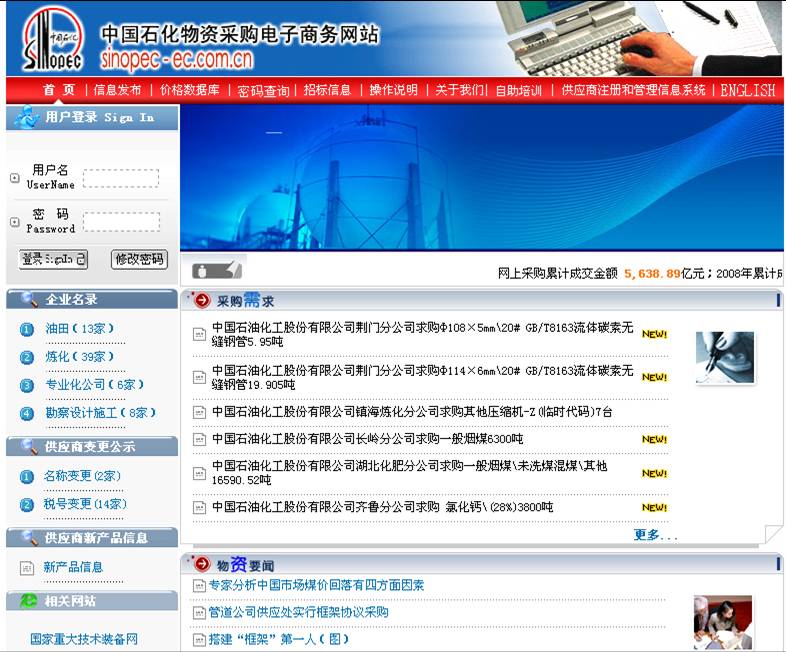Image resolution: width=786 pixels, height=652 pixels.
Task: Click pen-writing thumbnail in 采购需求
Action: coord(725,358)
